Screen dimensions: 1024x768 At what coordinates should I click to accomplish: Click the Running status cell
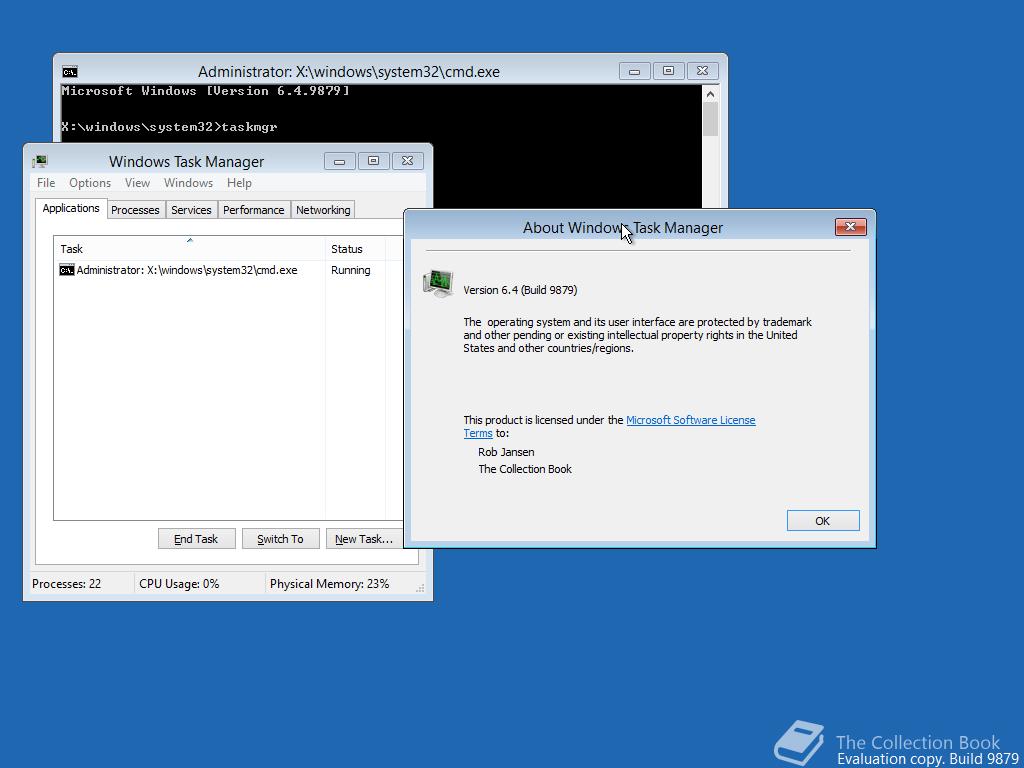tap(351, 270)
